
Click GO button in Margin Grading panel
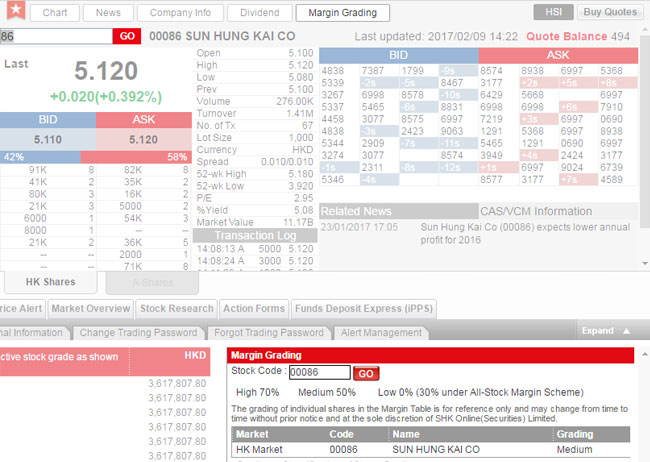click(366, 373)
